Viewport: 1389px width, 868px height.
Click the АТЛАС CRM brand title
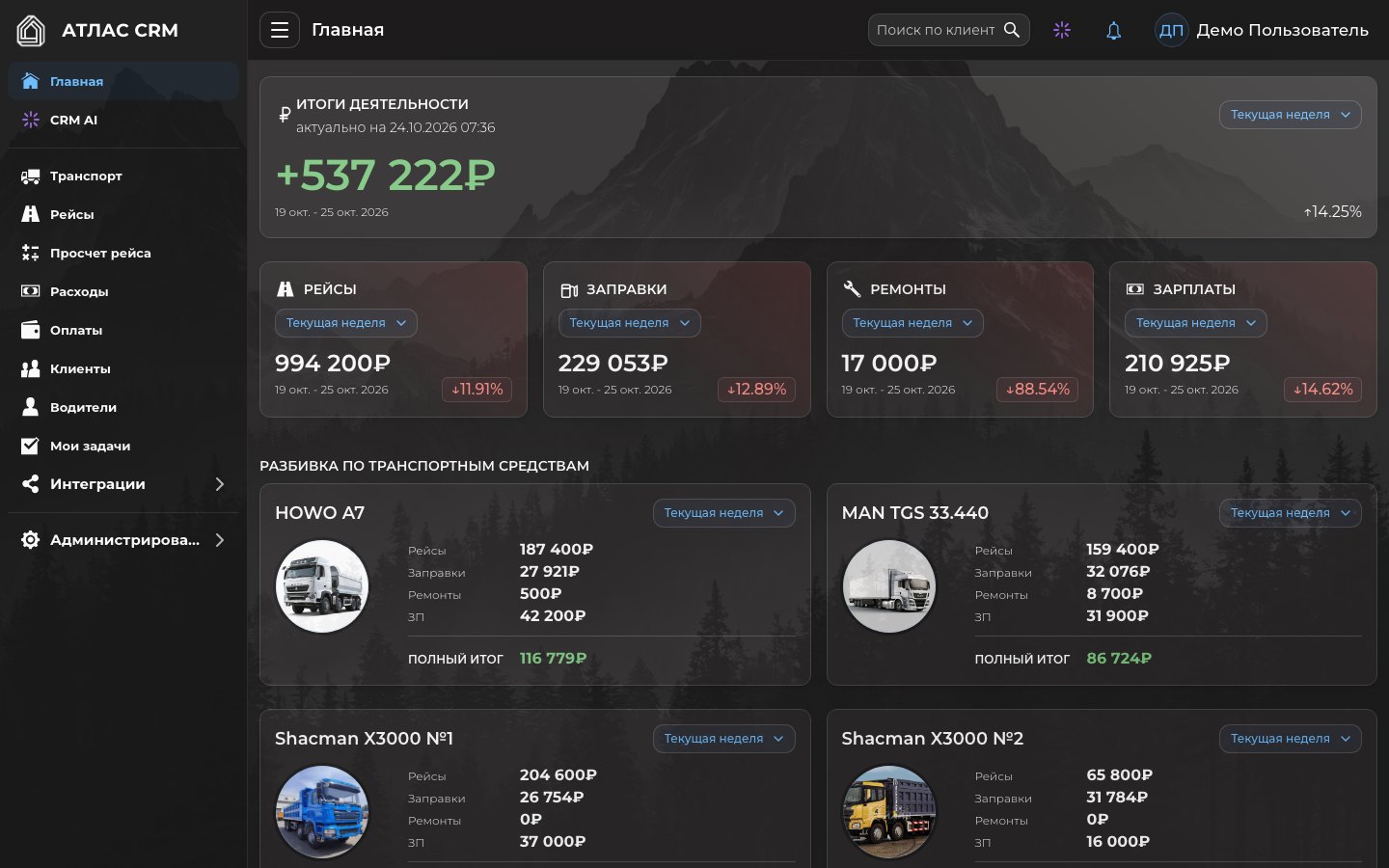(x=120, y=30)
